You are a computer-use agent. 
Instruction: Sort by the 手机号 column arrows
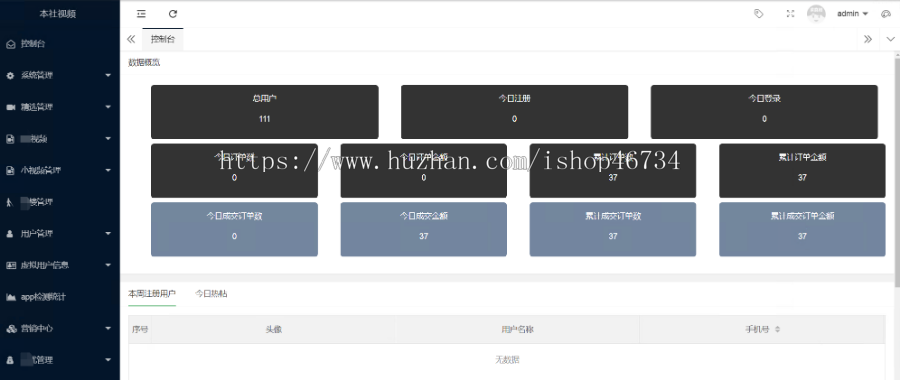click(778, 329)
